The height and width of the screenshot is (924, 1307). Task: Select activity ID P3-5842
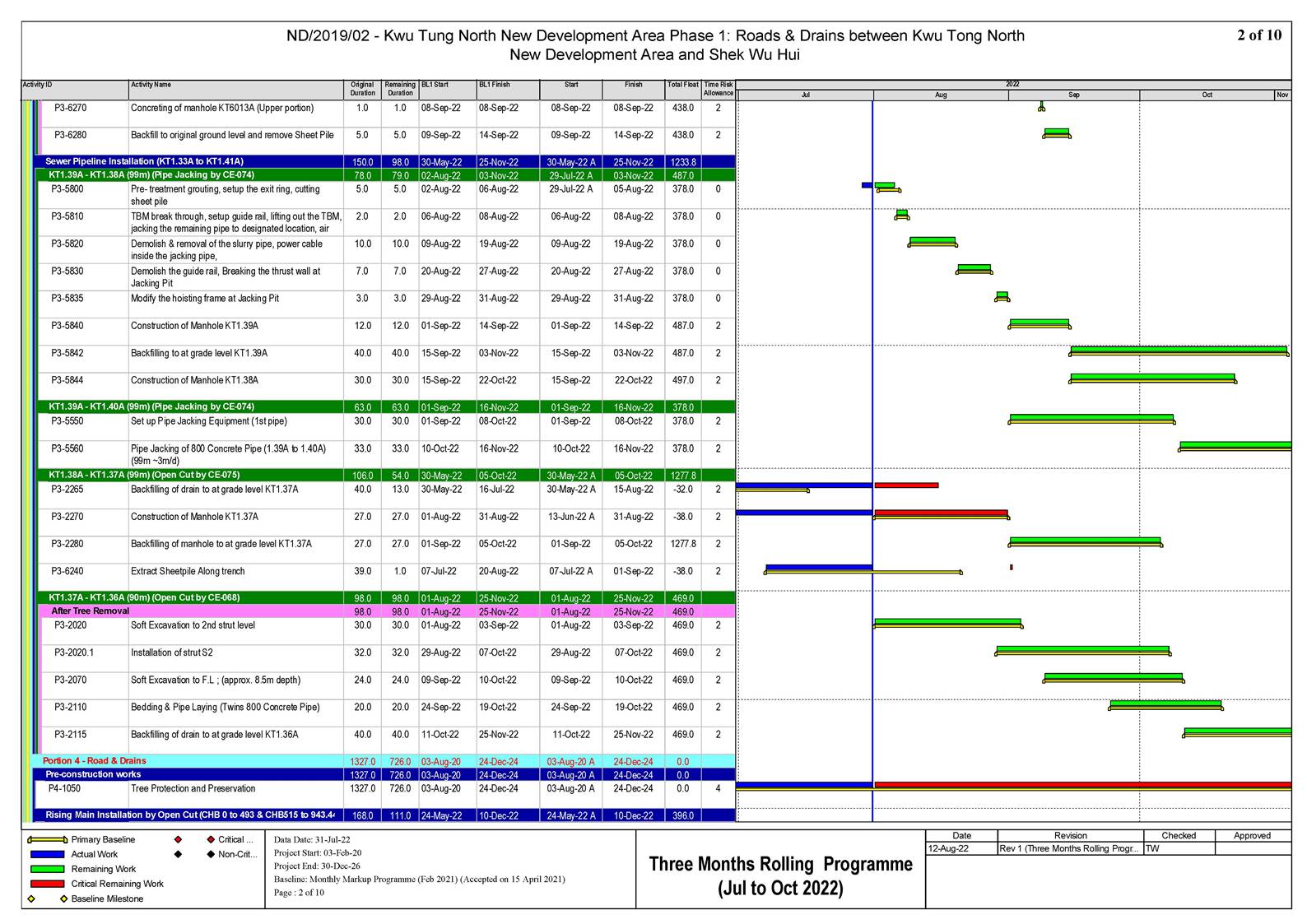pos(67,353)
